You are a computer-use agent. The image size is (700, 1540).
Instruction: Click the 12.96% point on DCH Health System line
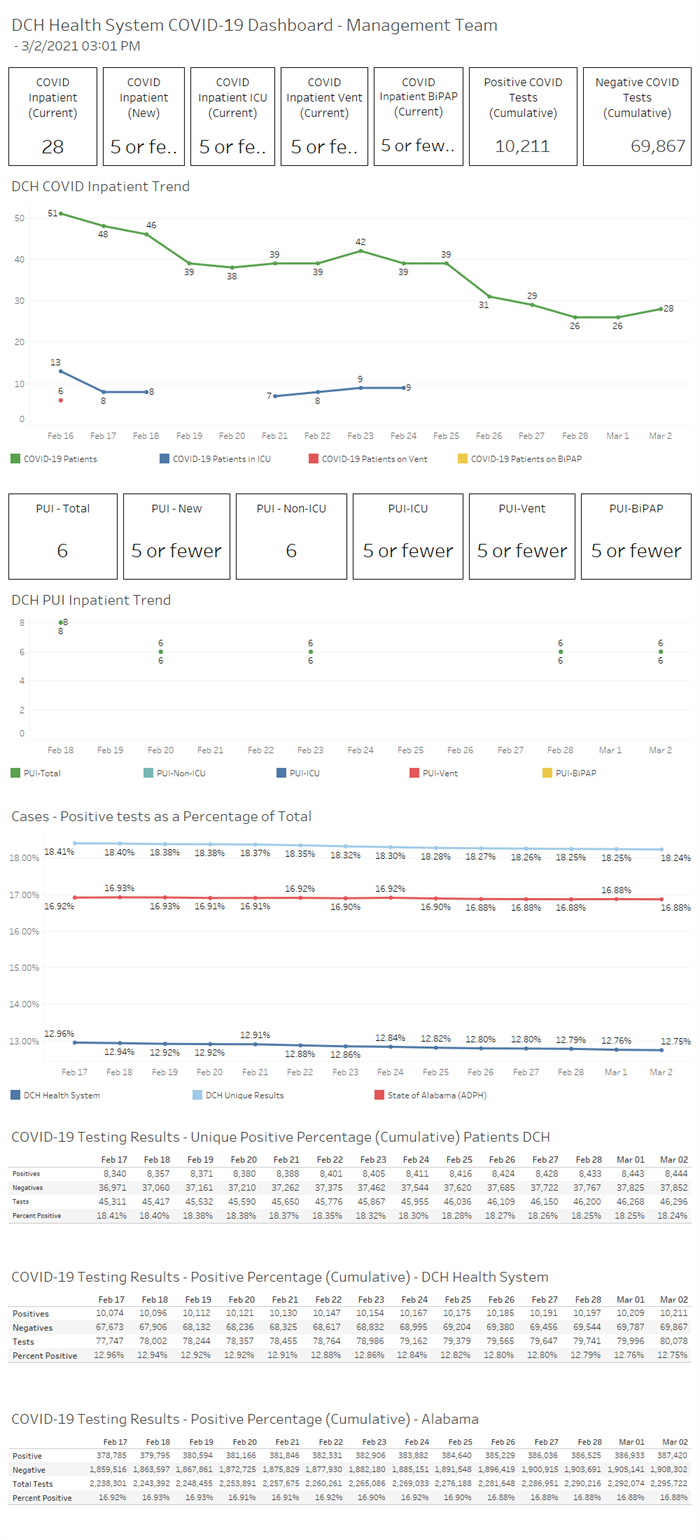(74, 1042)
